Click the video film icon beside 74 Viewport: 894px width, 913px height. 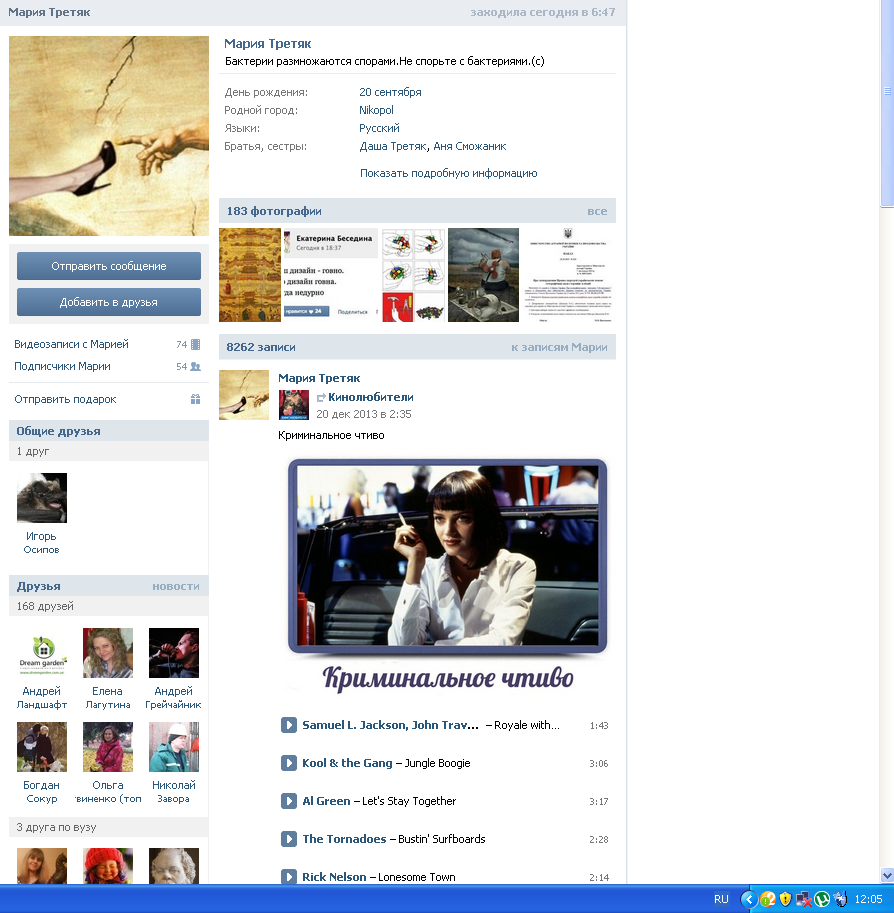point(196,344)
